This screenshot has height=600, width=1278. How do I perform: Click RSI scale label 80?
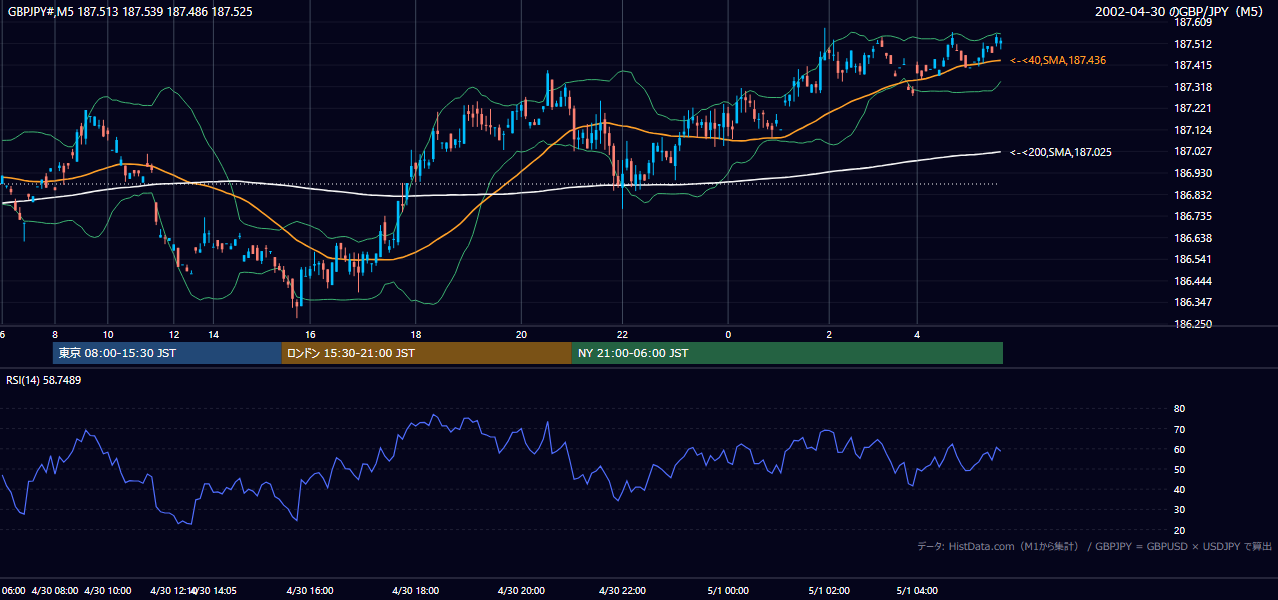click(x=1180, y=409)
